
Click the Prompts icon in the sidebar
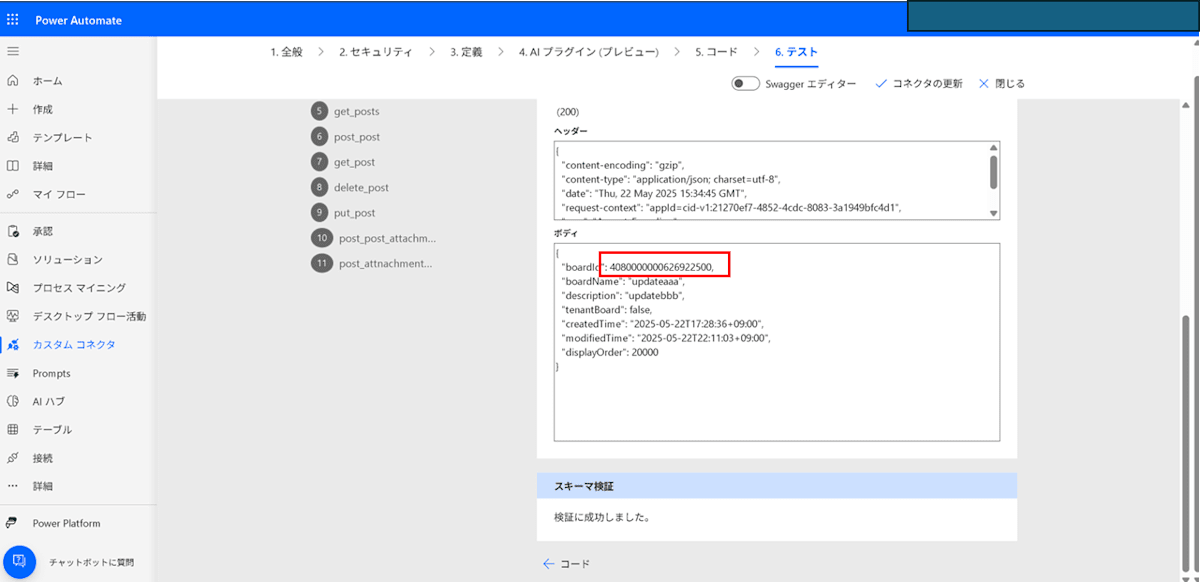coord(13,373)
